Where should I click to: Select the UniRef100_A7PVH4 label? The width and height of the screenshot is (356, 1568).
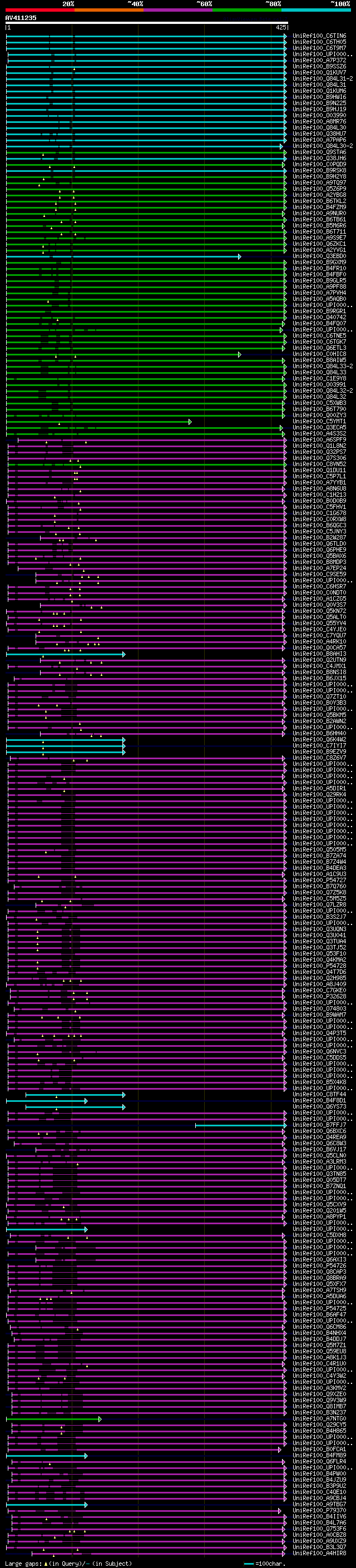[319, 293]
